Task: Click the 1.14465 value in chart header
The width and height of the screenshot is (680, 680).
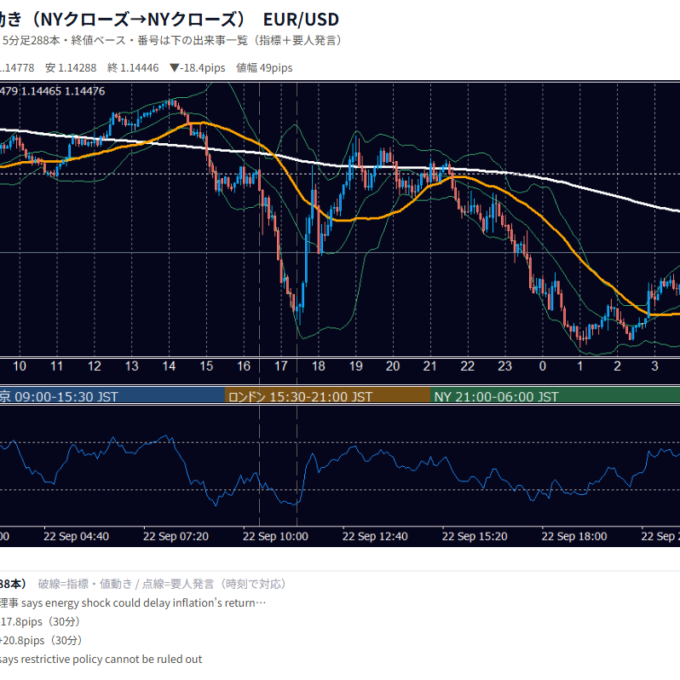Action: click(41, 92)
